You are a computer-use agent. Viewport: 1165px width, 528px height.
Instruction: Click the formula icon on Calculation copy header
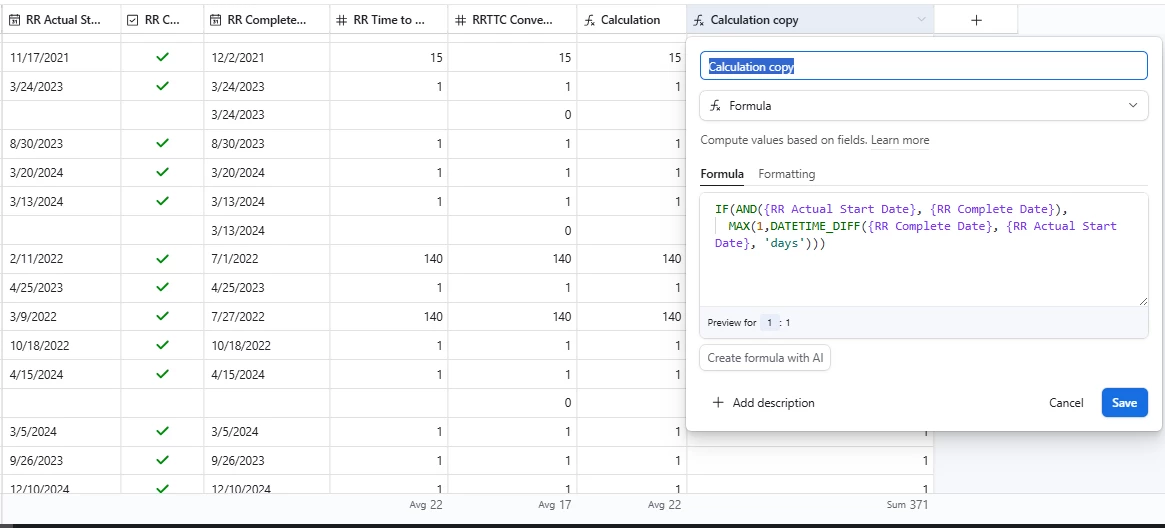click(x=700, y=20)
